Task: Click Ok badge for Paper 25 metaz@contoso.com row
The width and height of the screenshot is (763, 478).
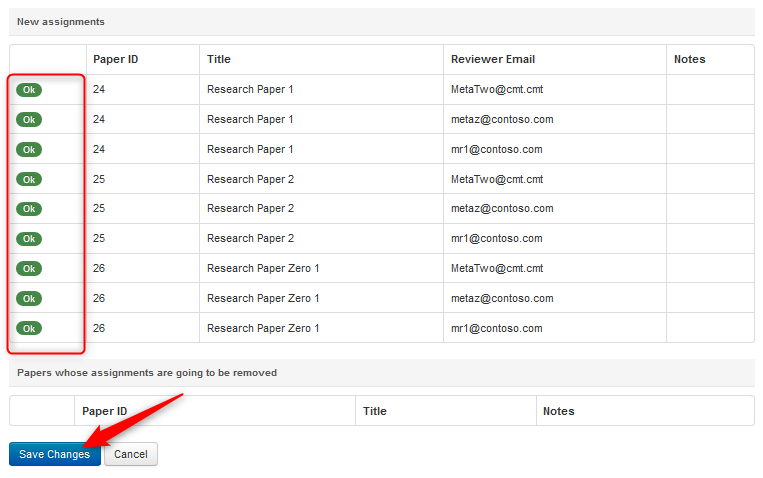Action: [x=29, y=209]
